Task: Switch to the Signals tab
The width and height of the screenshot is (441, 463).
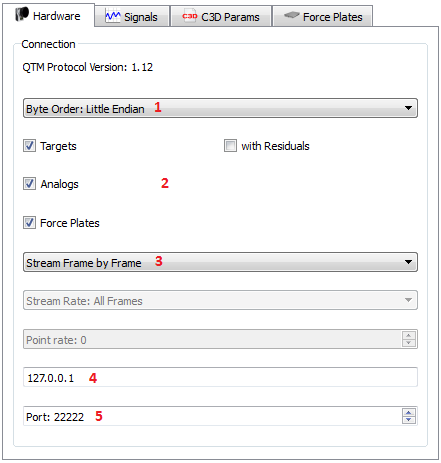Action: tap(132, 16)
